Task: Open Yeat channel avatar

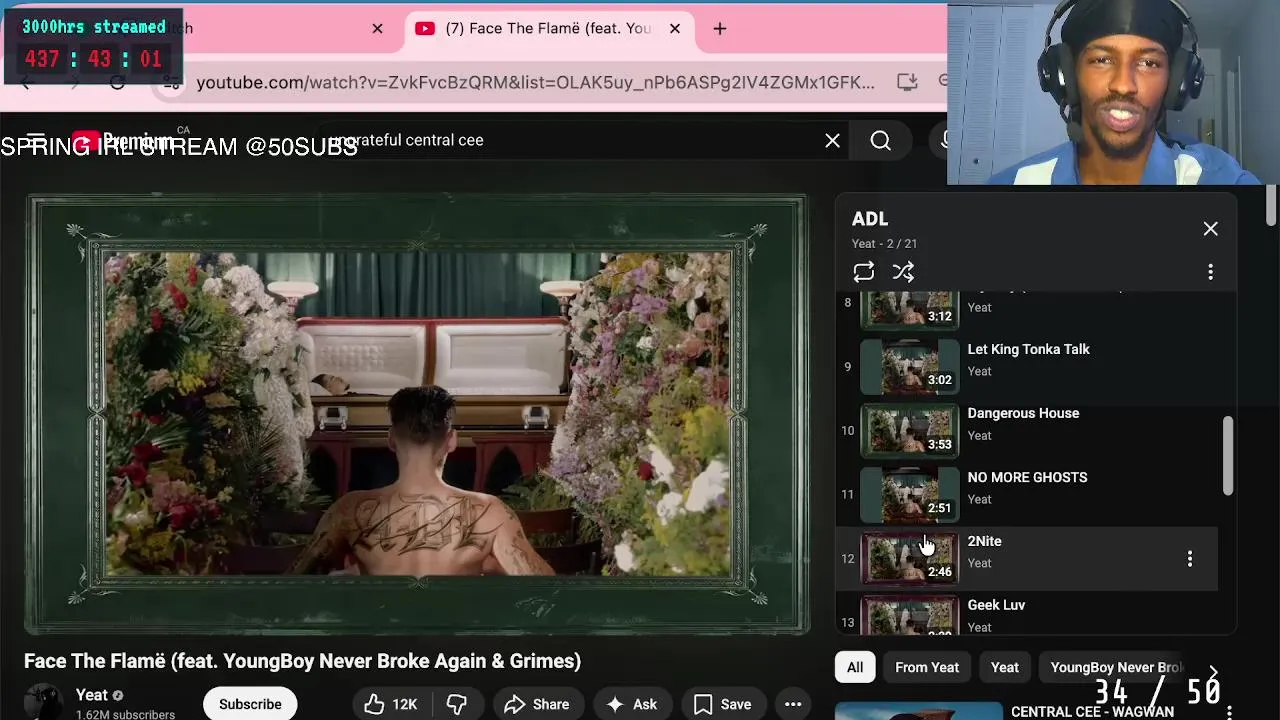Action: tap(43, 702)
